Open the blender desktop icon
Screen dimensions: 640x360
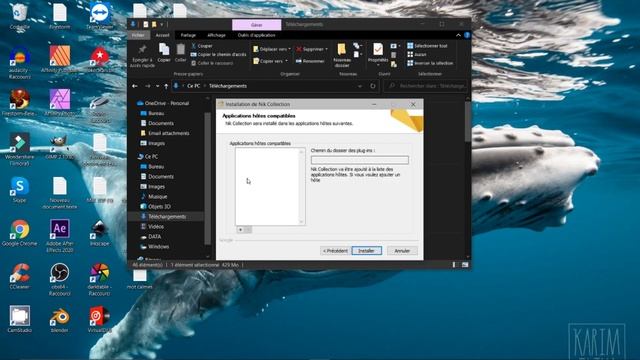pyautogui.click(x=60, y=319)
